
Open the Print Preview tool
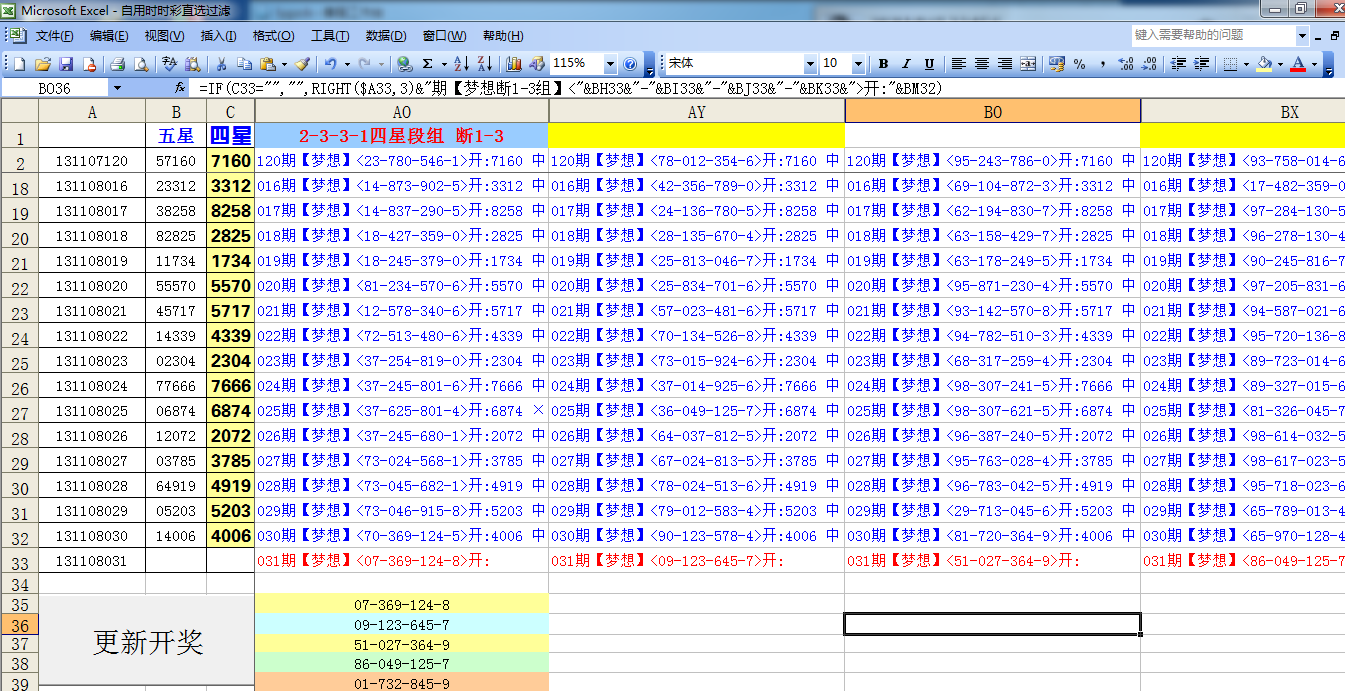[140, 64]
